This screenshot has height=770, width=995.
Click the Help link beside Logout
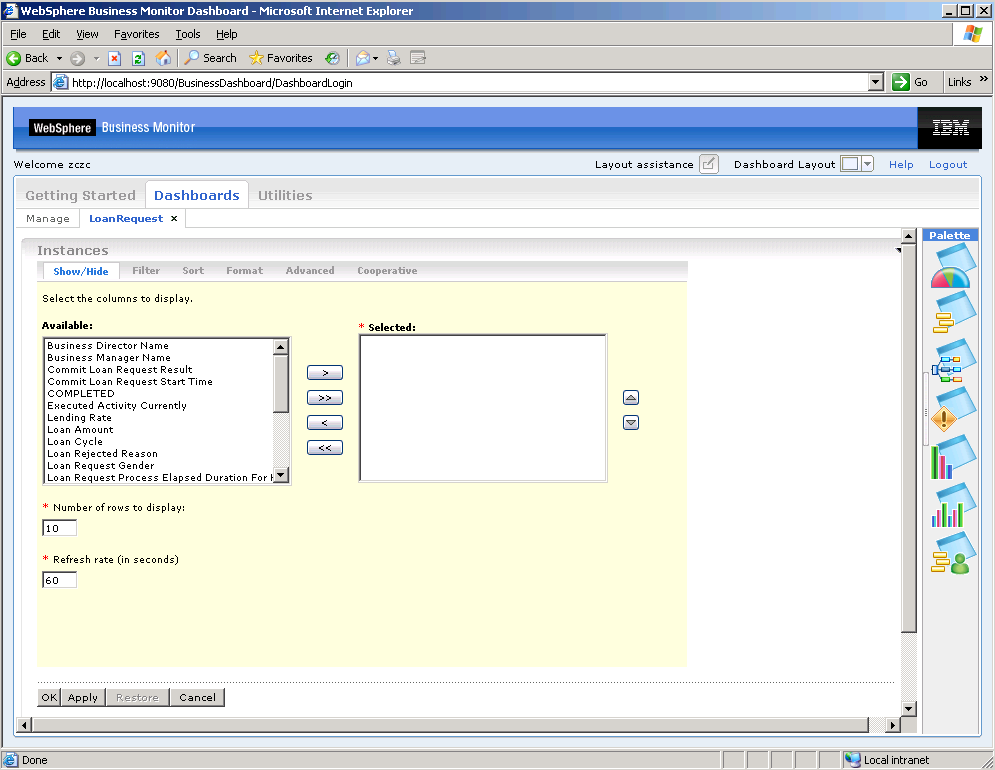(x=901, y=164)
